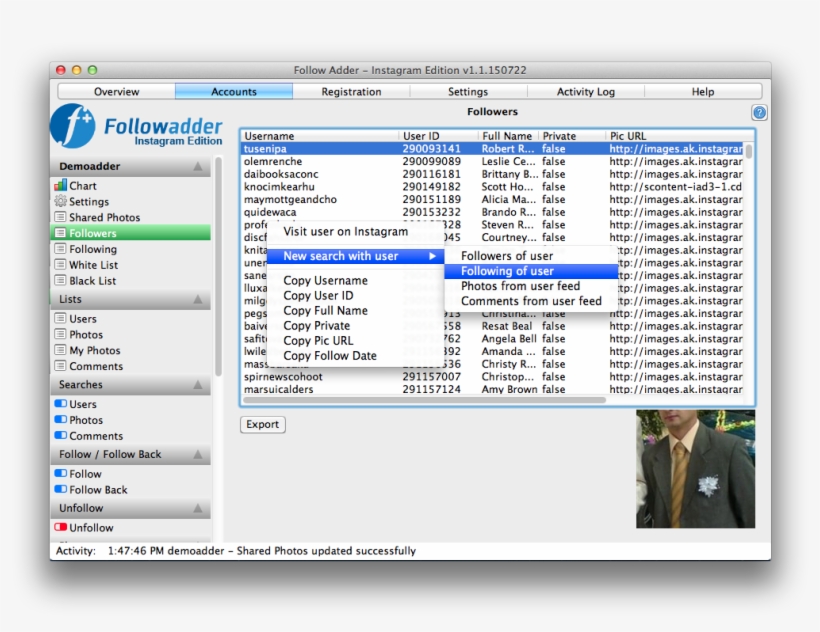The image size is (820, 632).
Task: Select the spirnewscohoot follower row
Action: point(492,377)
